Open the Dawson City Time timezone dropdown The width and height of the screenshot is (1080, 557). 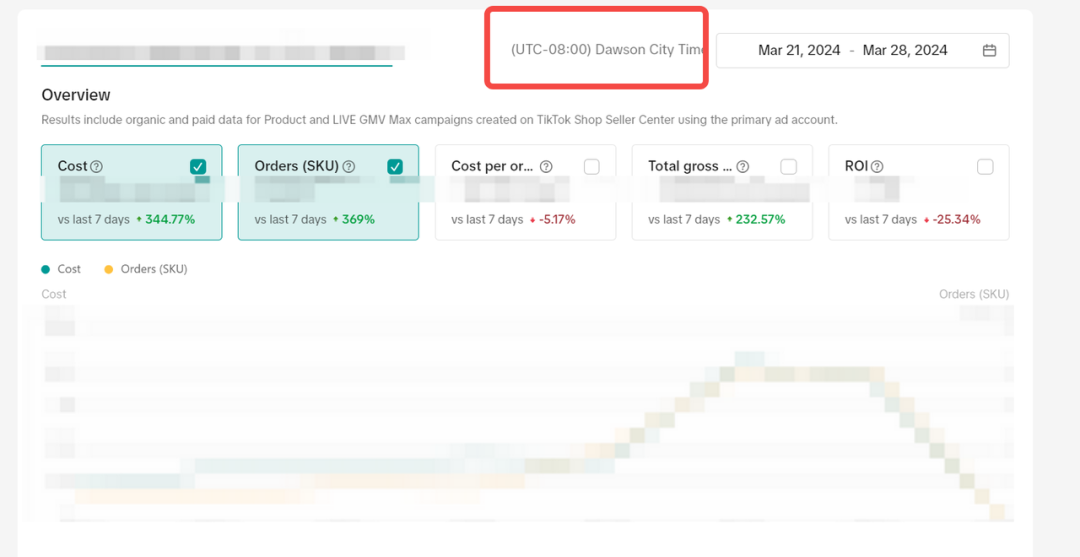pyautogui.click(x=607, y=50)
